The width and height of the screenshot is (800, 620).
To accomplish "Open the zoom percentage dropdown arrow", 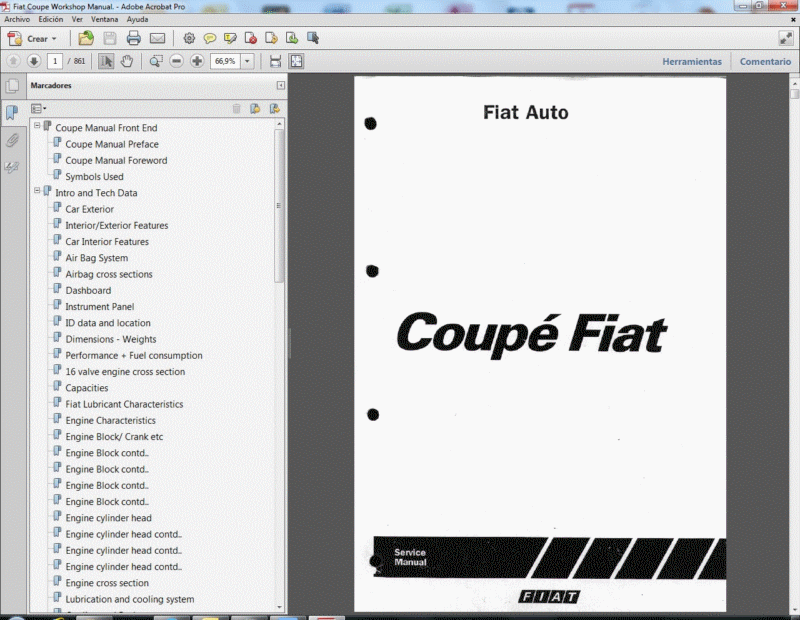I will coord(247,61).
